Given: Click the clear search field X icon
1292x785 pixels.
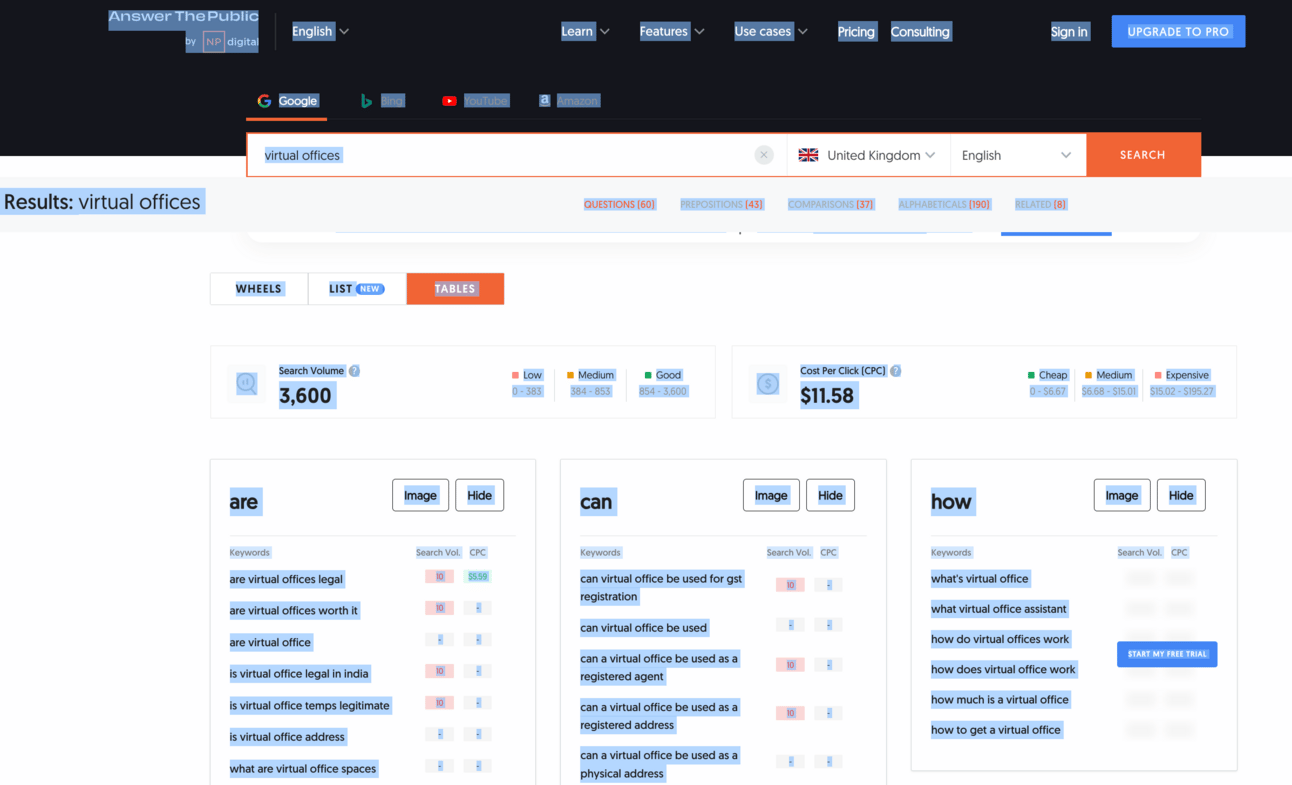Looking at the screenshot, I should (x=764, y=155).
